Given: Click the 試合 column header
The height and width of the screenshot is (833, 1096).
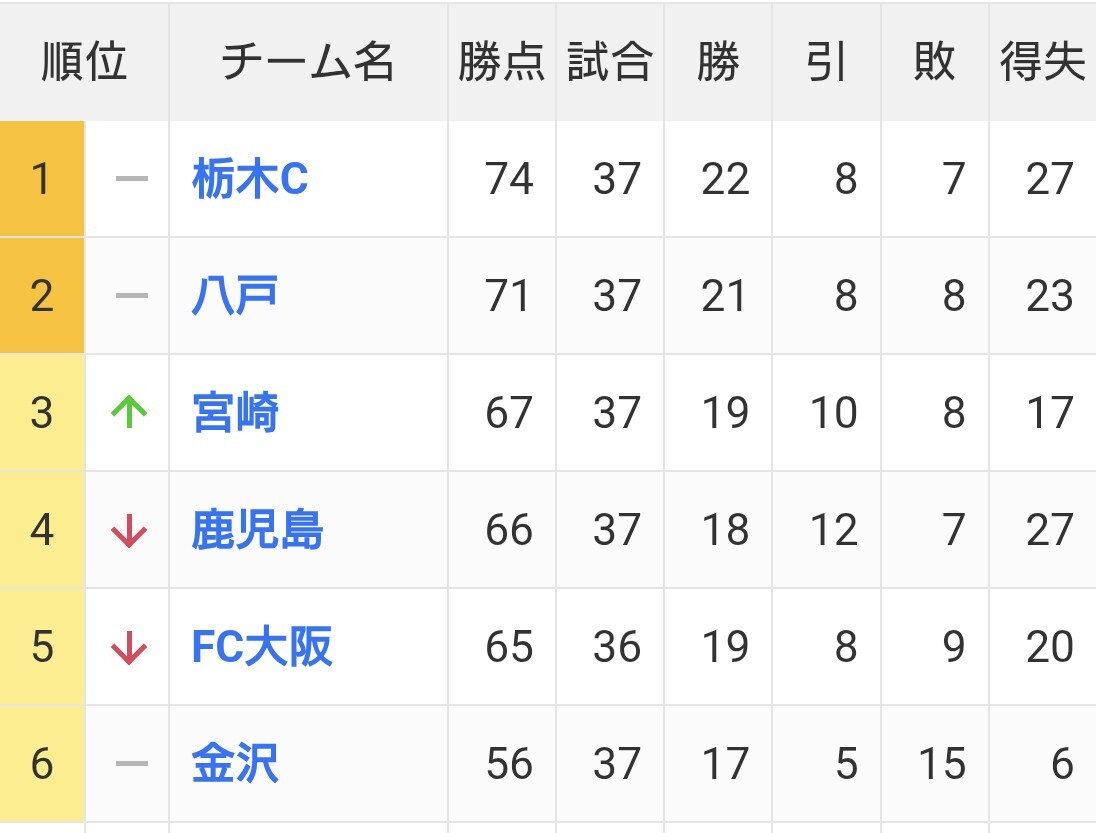Looking at the screenshot, I should coord(609,62).
